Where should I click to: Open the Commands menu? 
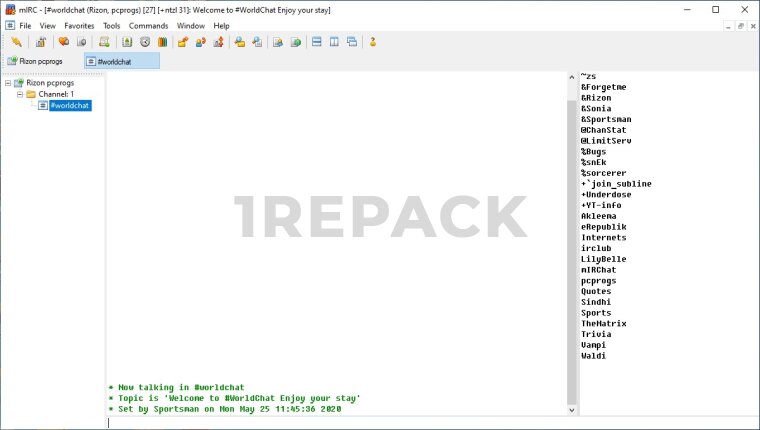148,25
